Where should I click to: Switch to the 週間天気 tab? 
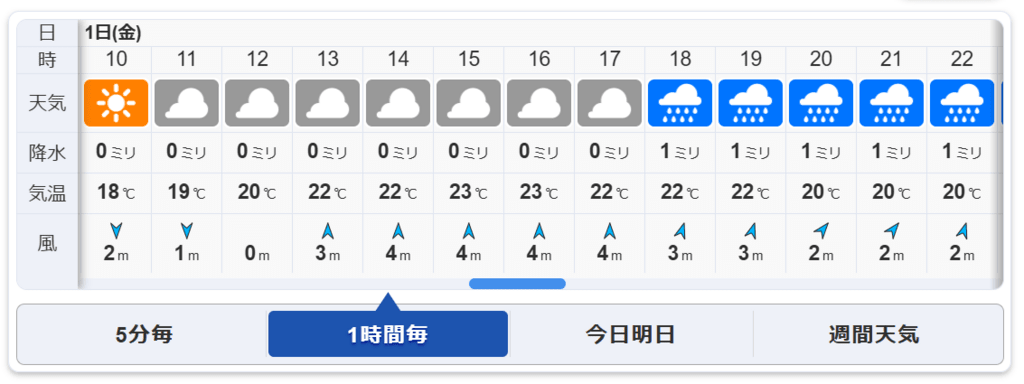[874, 334]
